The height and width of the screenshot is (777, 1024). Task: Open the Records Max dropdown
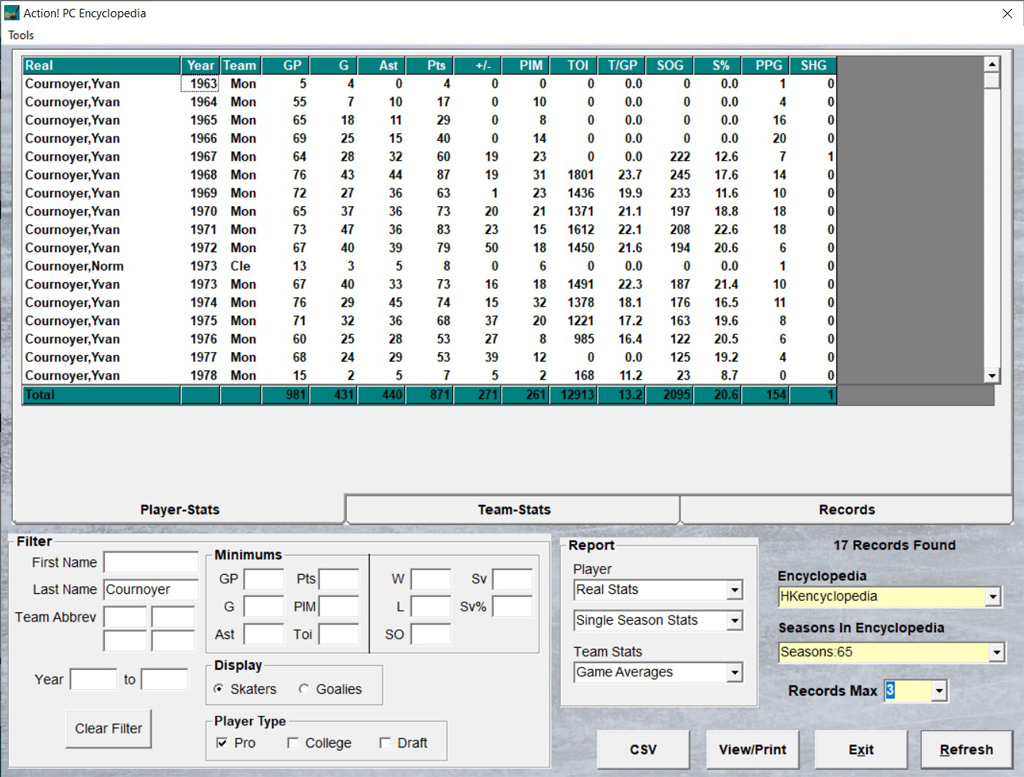coord(937,691)
